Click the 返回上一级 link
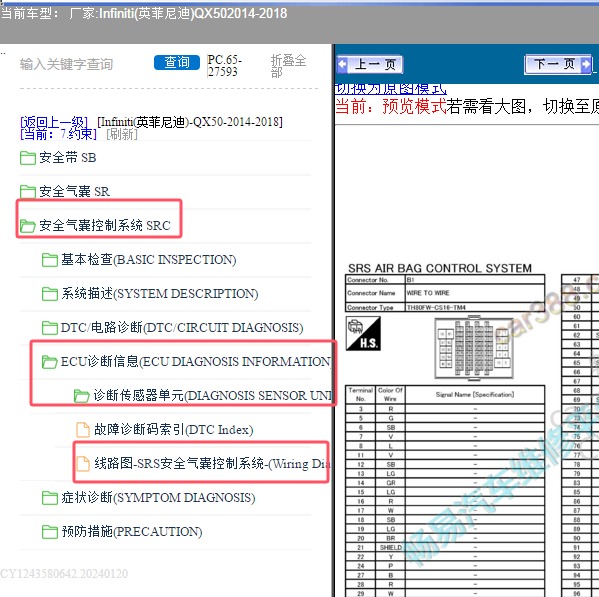599x597 pixels. pos(54,122)
